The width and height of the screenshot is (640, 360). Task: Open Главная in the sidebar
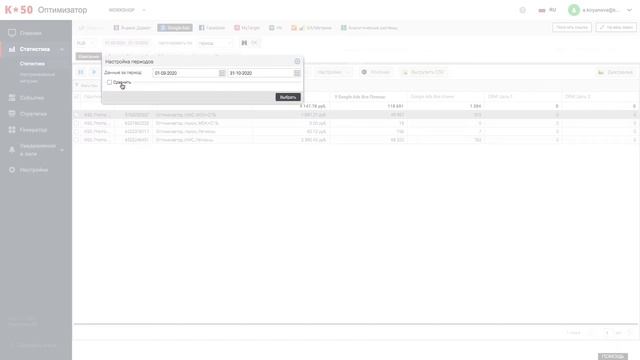click(x=31, y=33)
